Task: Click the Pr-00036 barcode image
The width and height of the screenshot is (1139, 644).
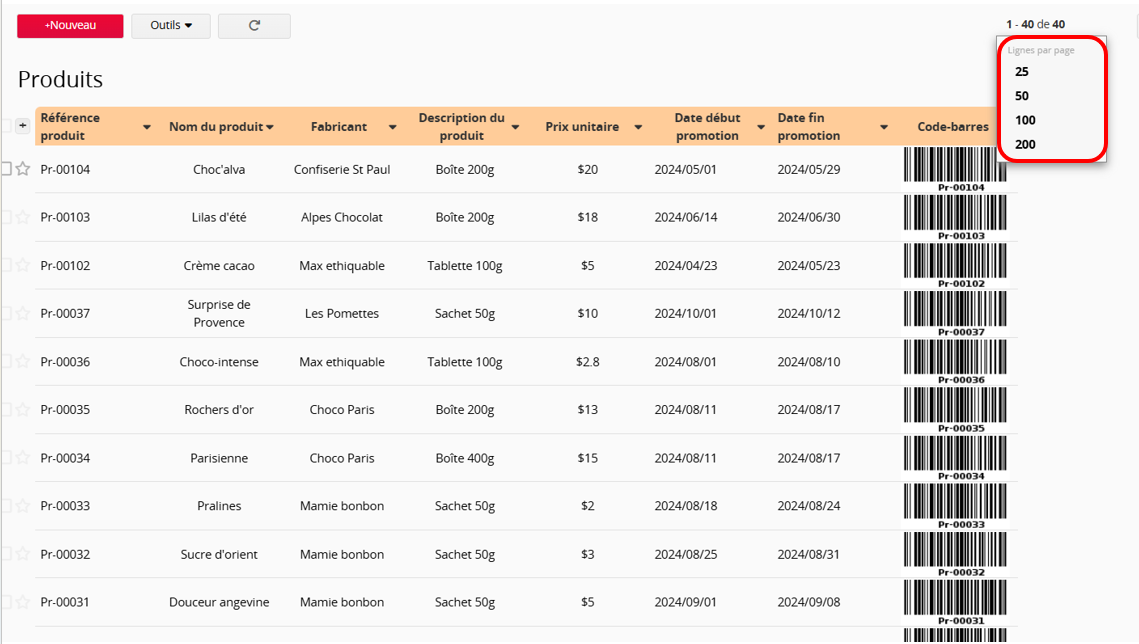Action: click(955, 361)
